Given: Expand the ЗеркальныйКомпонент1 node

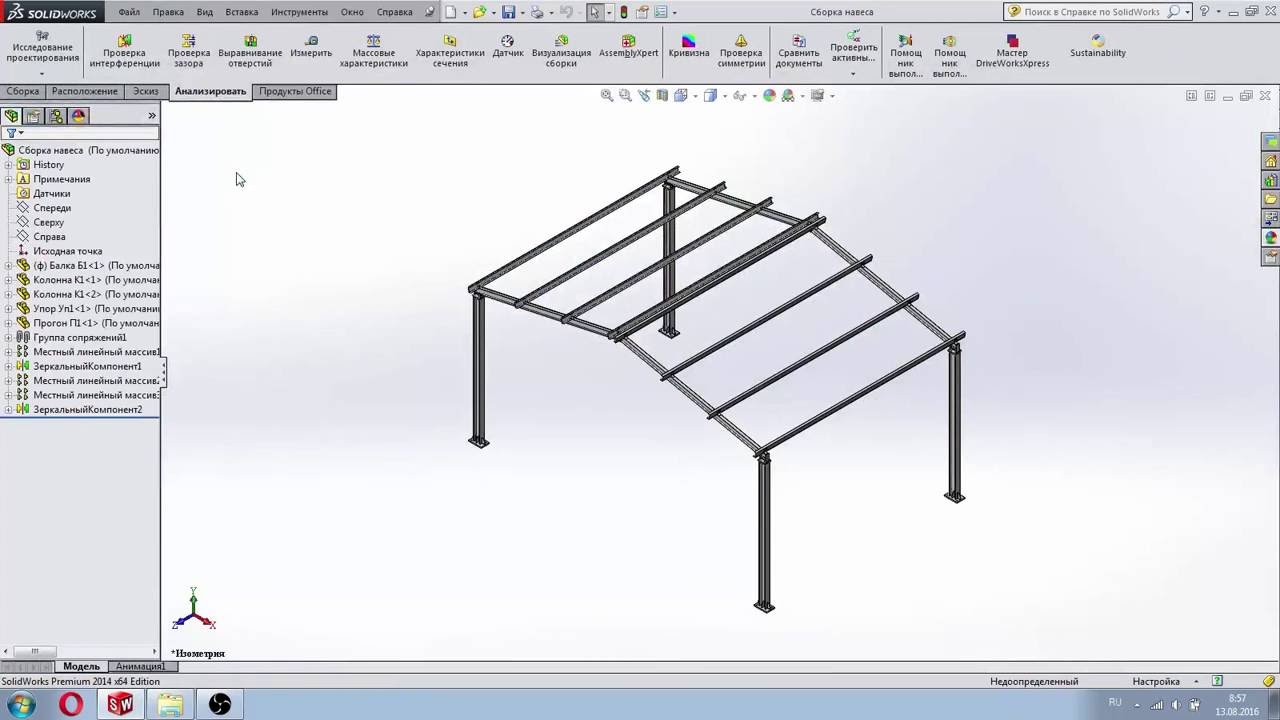Looking at the screenshot, I should click(8, 367).
